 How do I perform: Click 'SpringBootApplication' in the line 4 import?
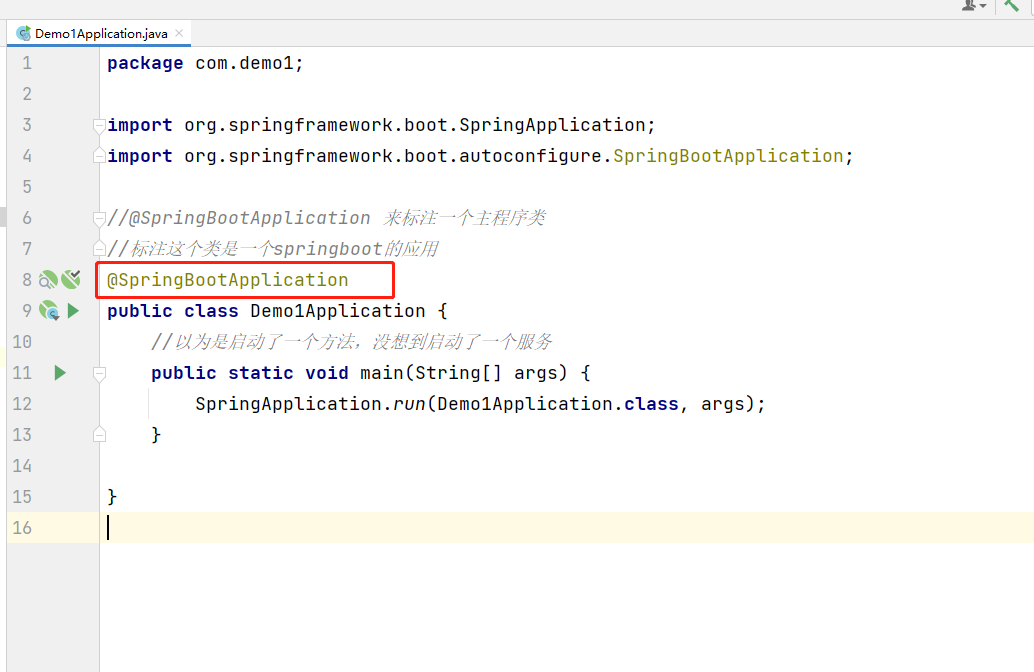728,156
